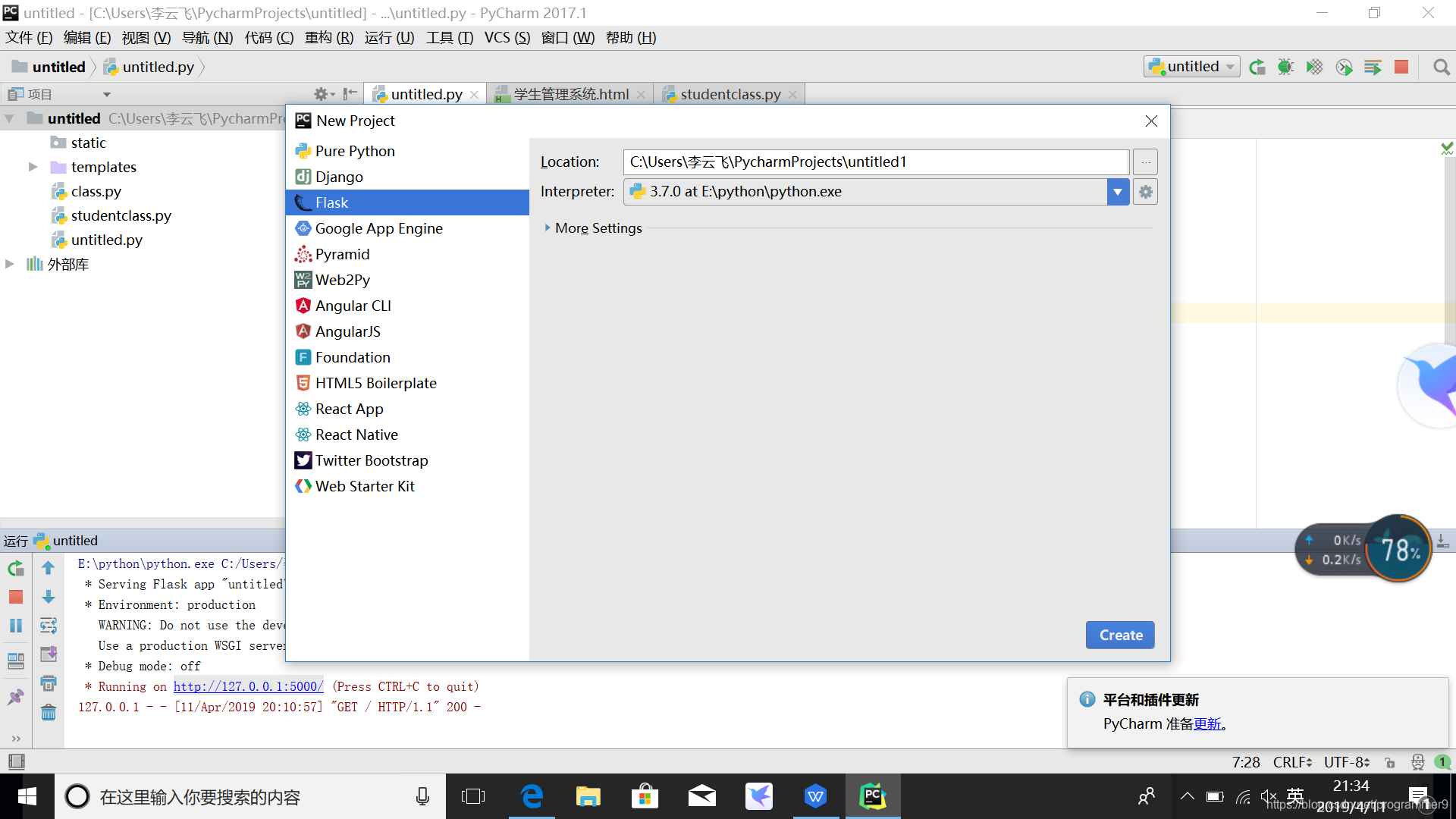The height and width of the screenshot is (819, 1456).
Task: Toggle soft-wrap icon in Run console
Action: 49,626
